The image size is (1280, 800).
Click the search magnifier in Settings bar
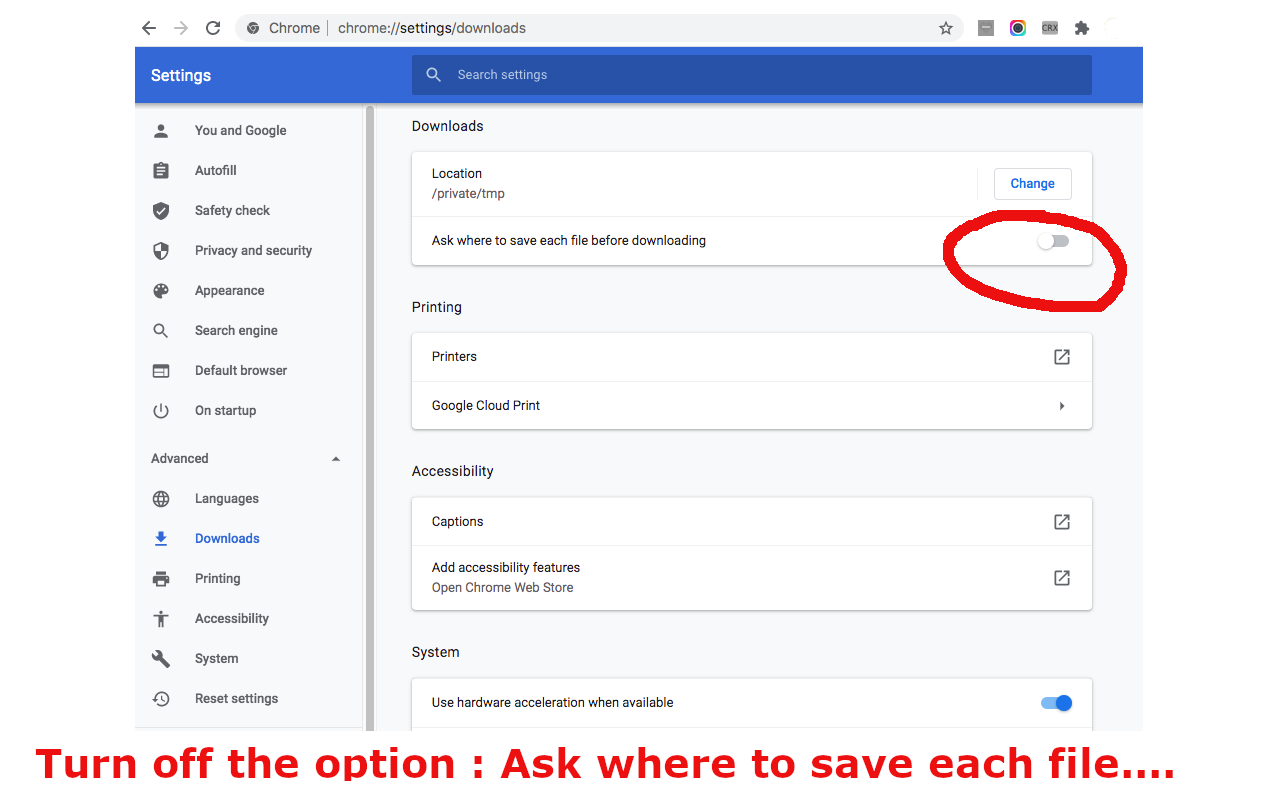click(x=433, y=75)
